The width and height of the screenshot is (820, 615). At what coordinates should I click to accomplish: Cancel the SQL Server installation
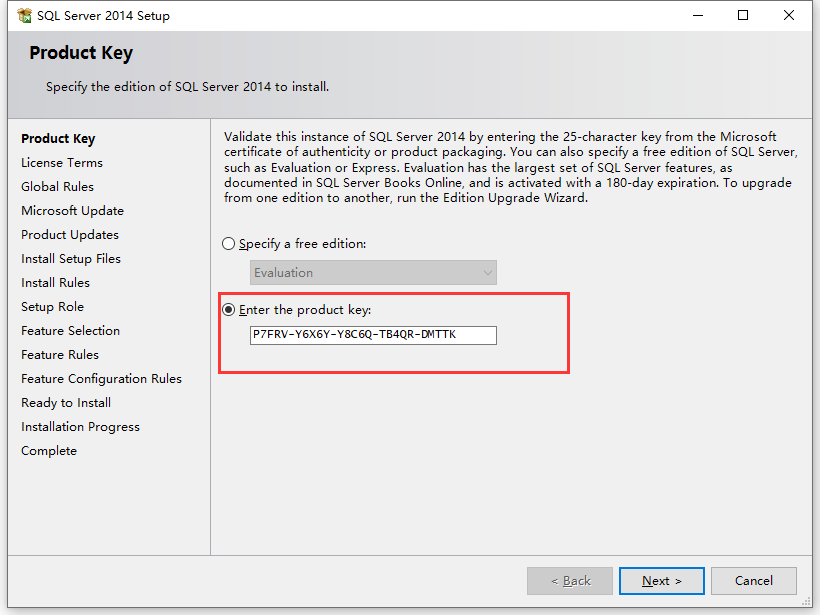pos(753,581)
